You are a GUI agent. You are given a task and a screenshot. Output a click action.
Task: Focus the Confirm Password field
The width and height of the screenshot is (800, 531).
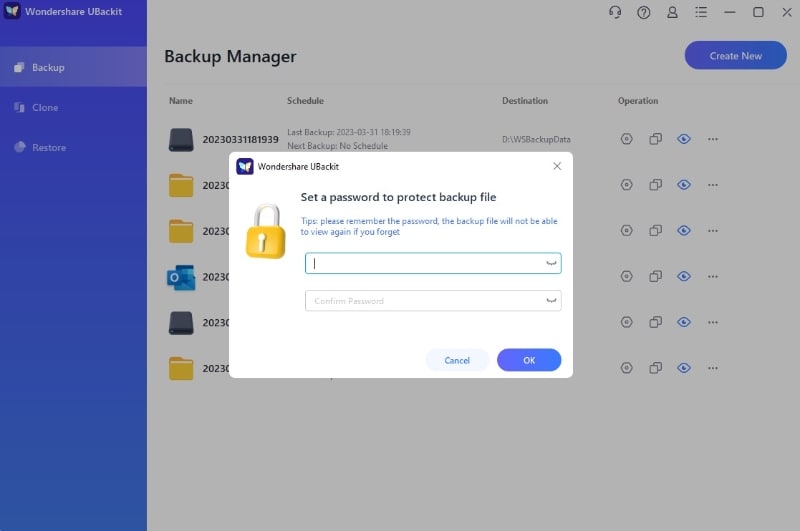point(433,301)
